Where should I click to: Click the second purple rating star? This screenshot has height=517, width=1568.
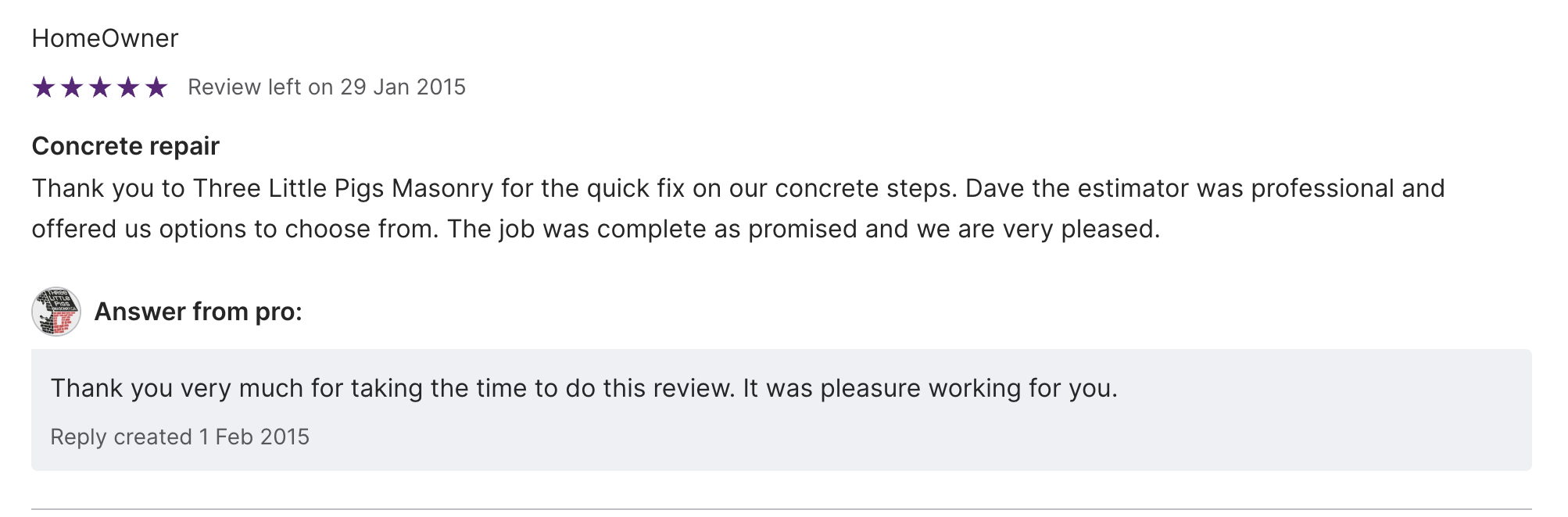72,87
